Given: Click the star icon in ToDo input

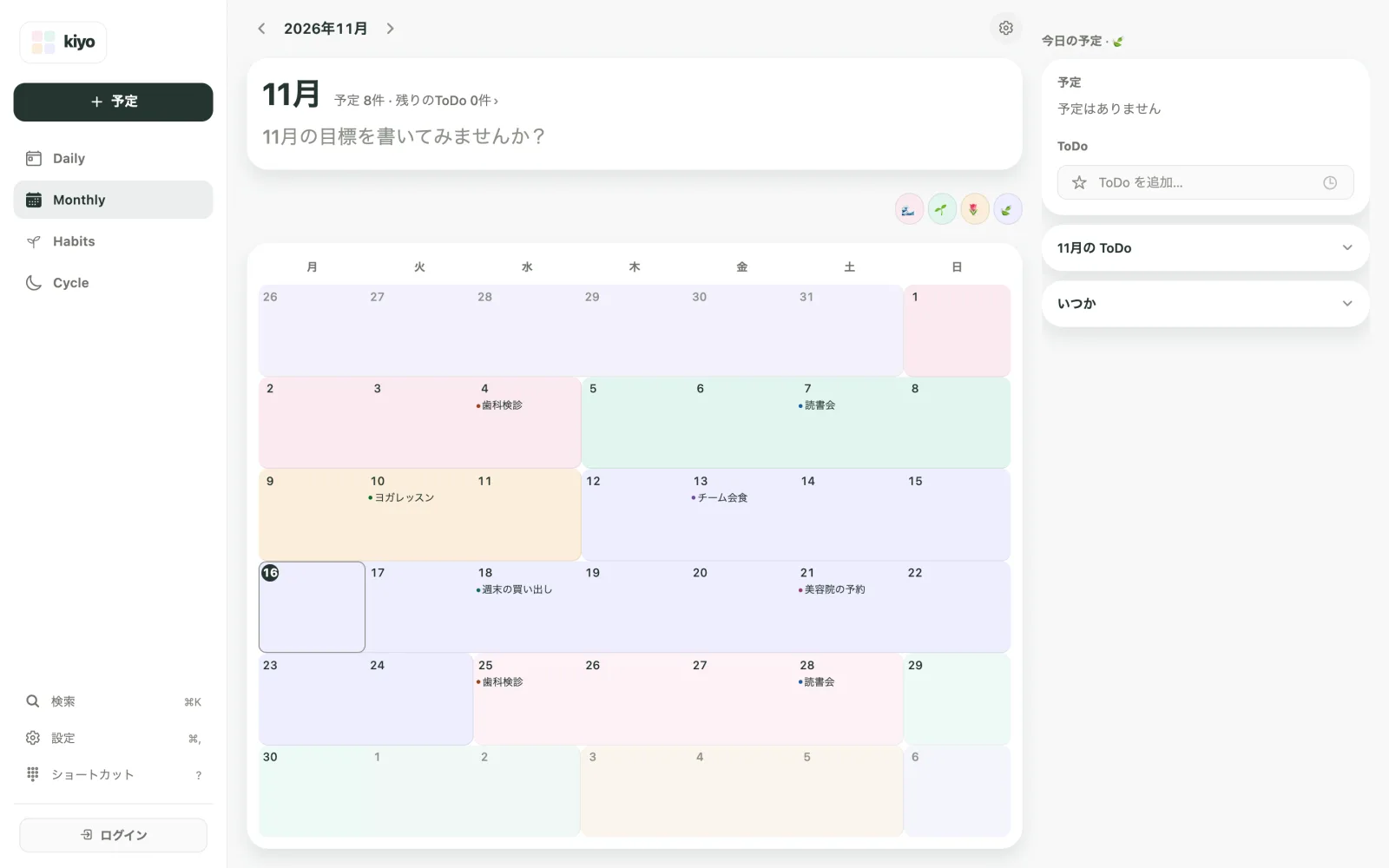Looking at the screenshot, I should click(x=1079, y=182).
